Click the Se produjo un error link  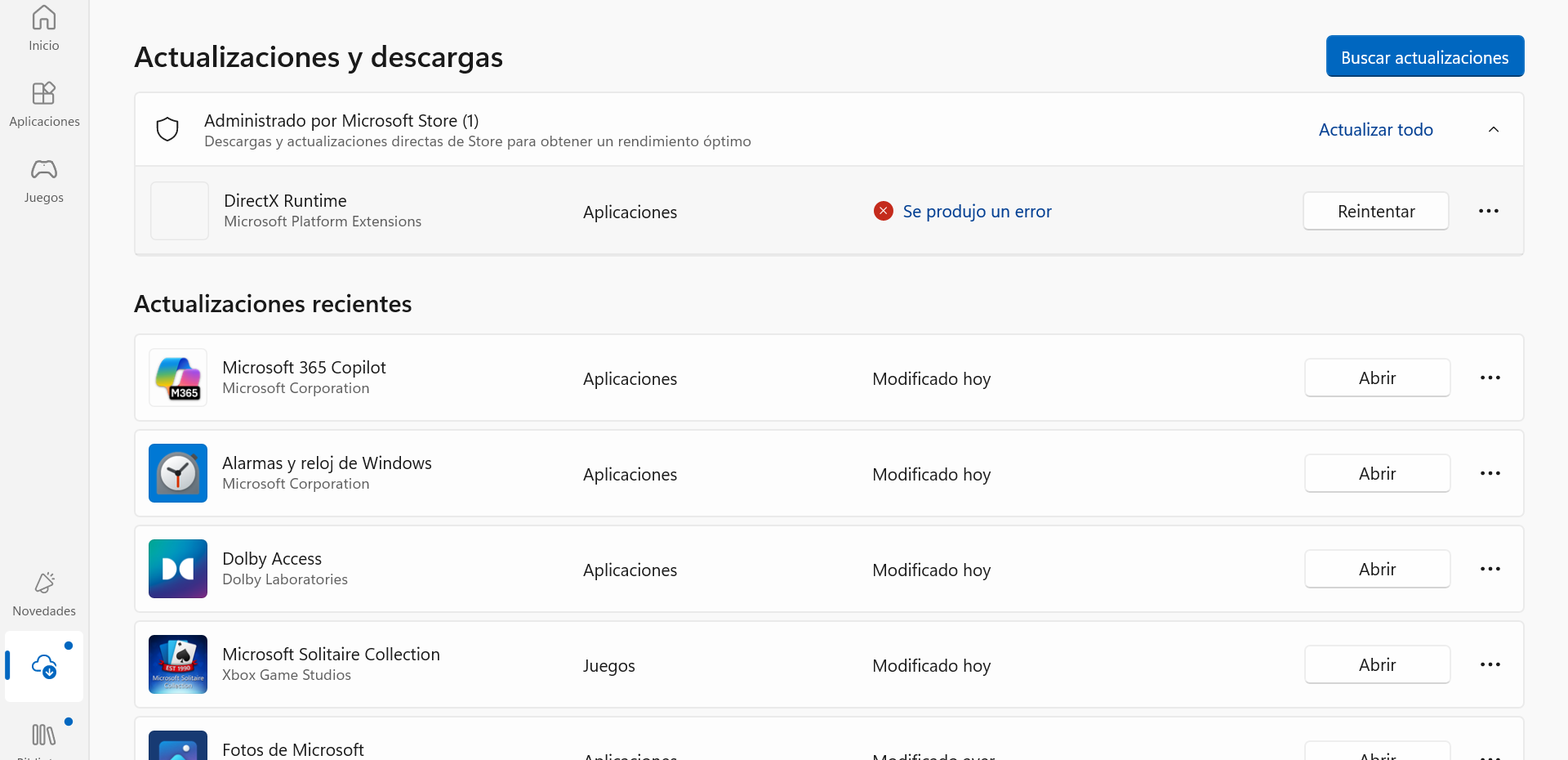[977, 212]
